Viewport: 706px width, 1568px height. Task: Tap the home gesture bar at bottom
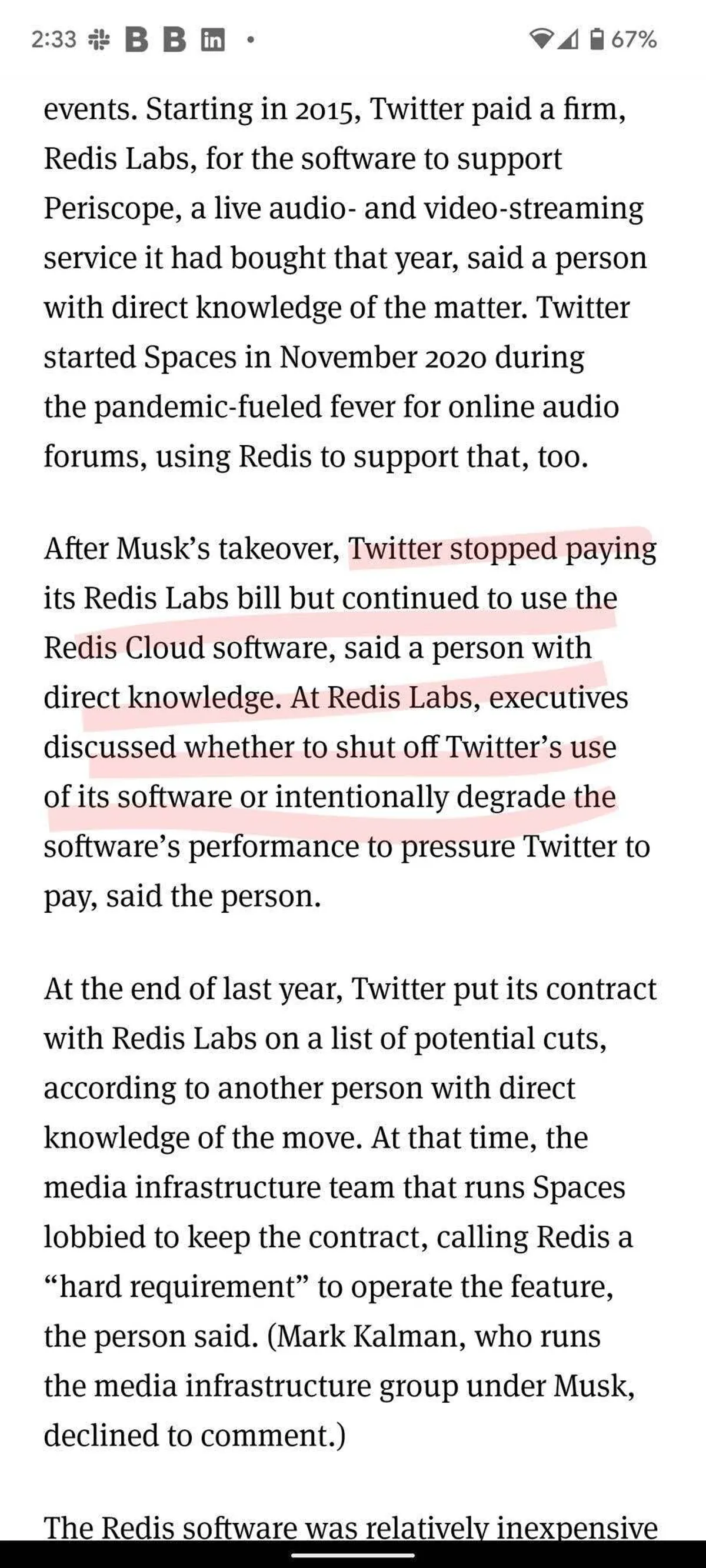point(352,1554)
